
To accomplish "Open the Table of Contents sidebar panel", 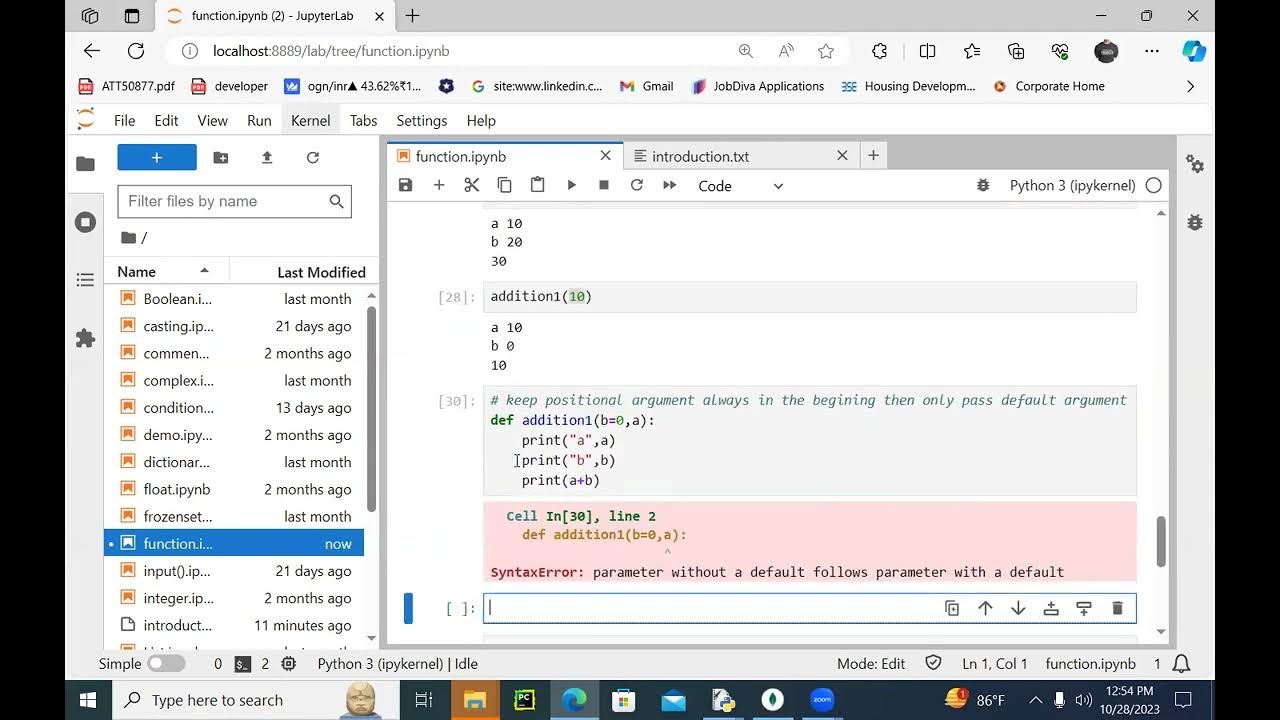I will tap(86, 281).
